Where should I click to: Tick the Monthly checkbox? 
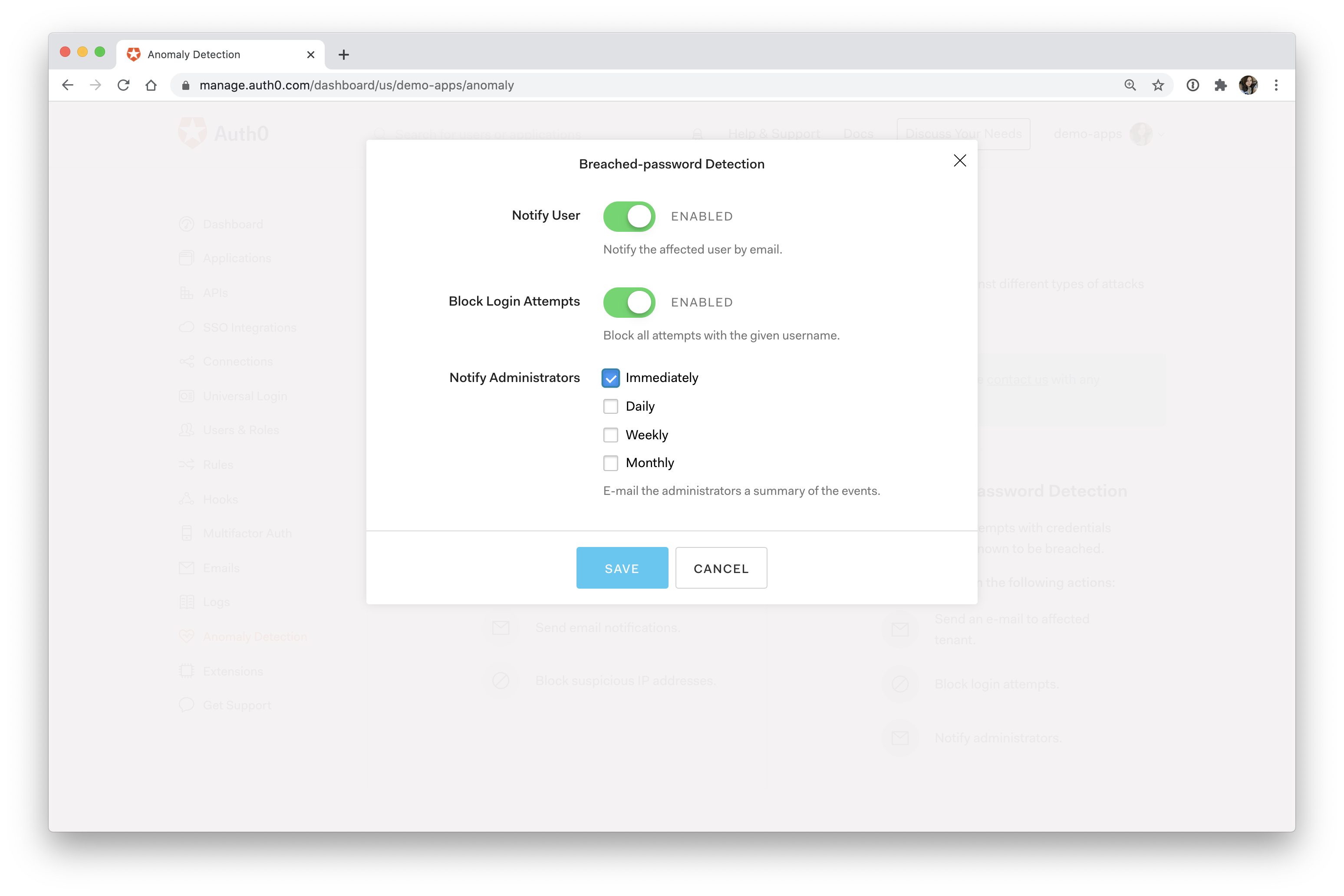tap(610, 463)
